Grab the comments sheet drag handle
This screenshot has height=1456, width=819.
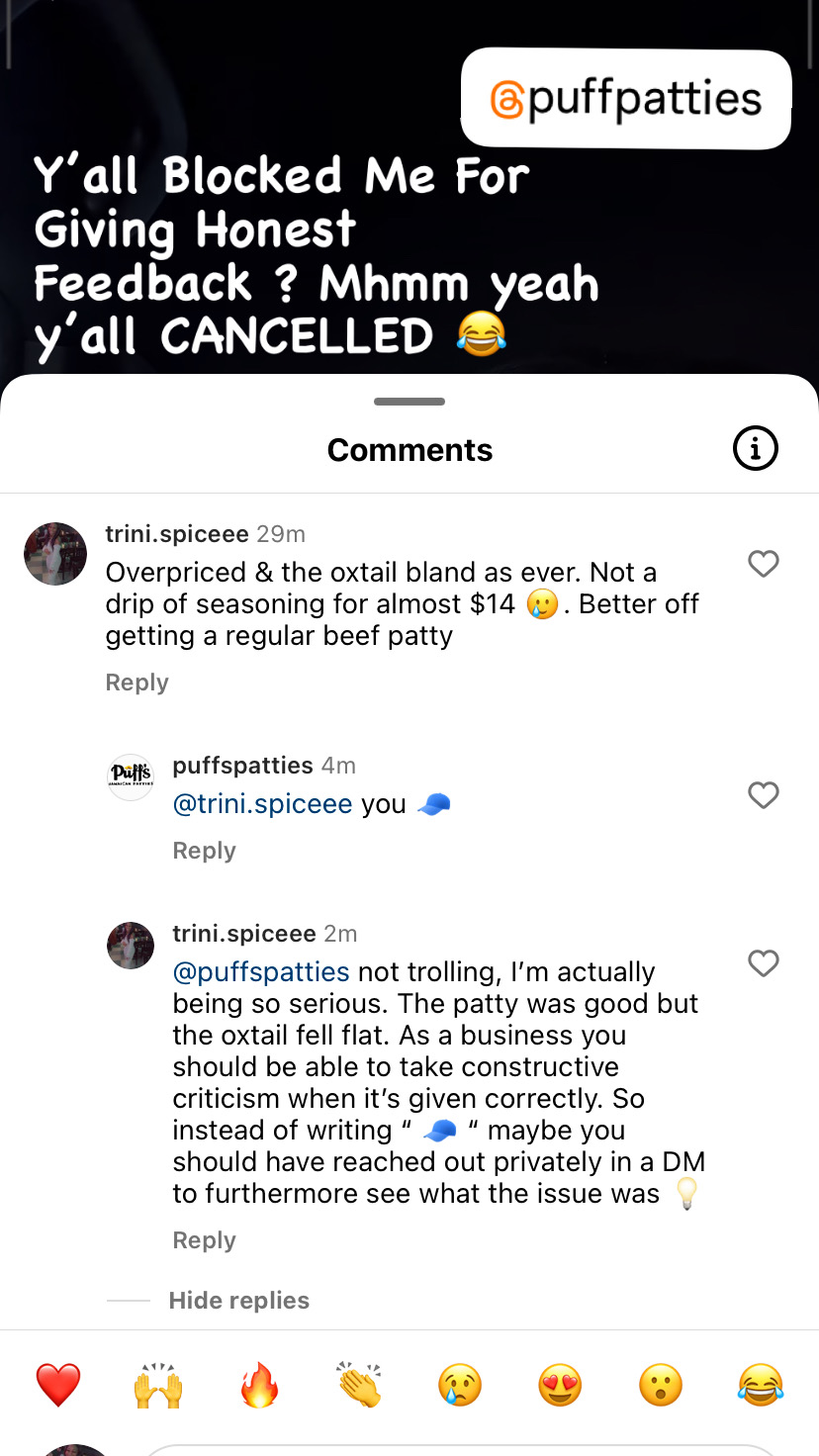tap(409, 402)
